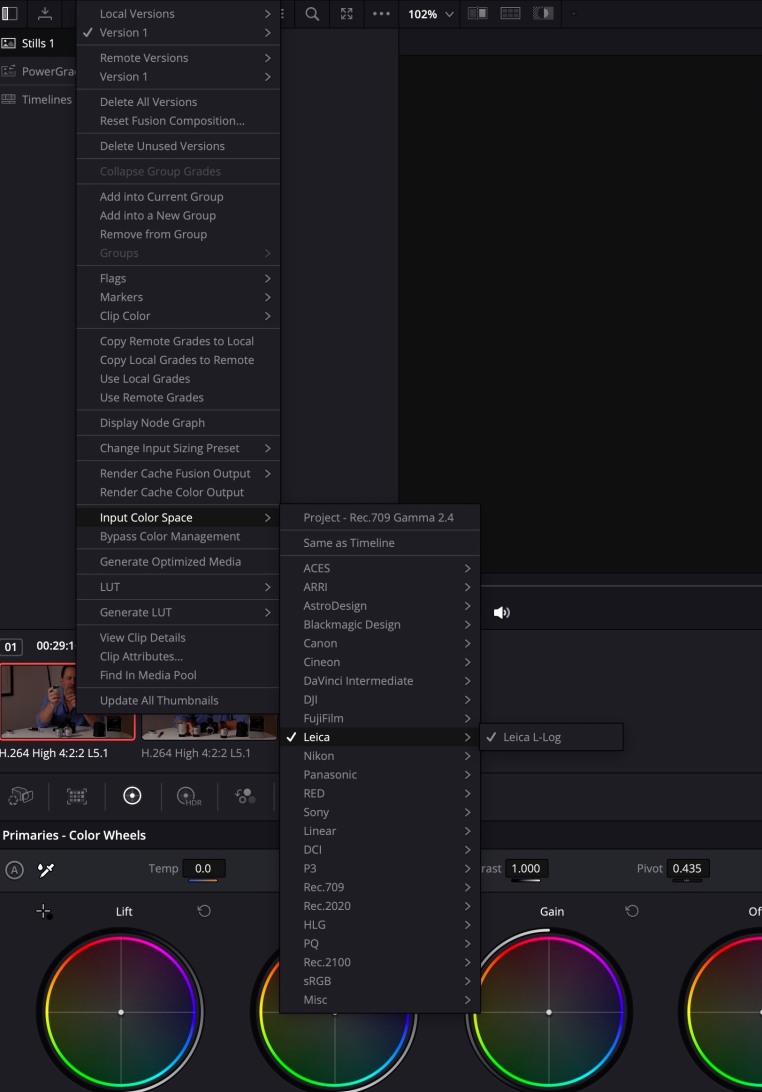The height and width of the screenshot is (1092, 762).
Task: Toggle Auto Balance 'A' button
Action: [x=14, y=869]
